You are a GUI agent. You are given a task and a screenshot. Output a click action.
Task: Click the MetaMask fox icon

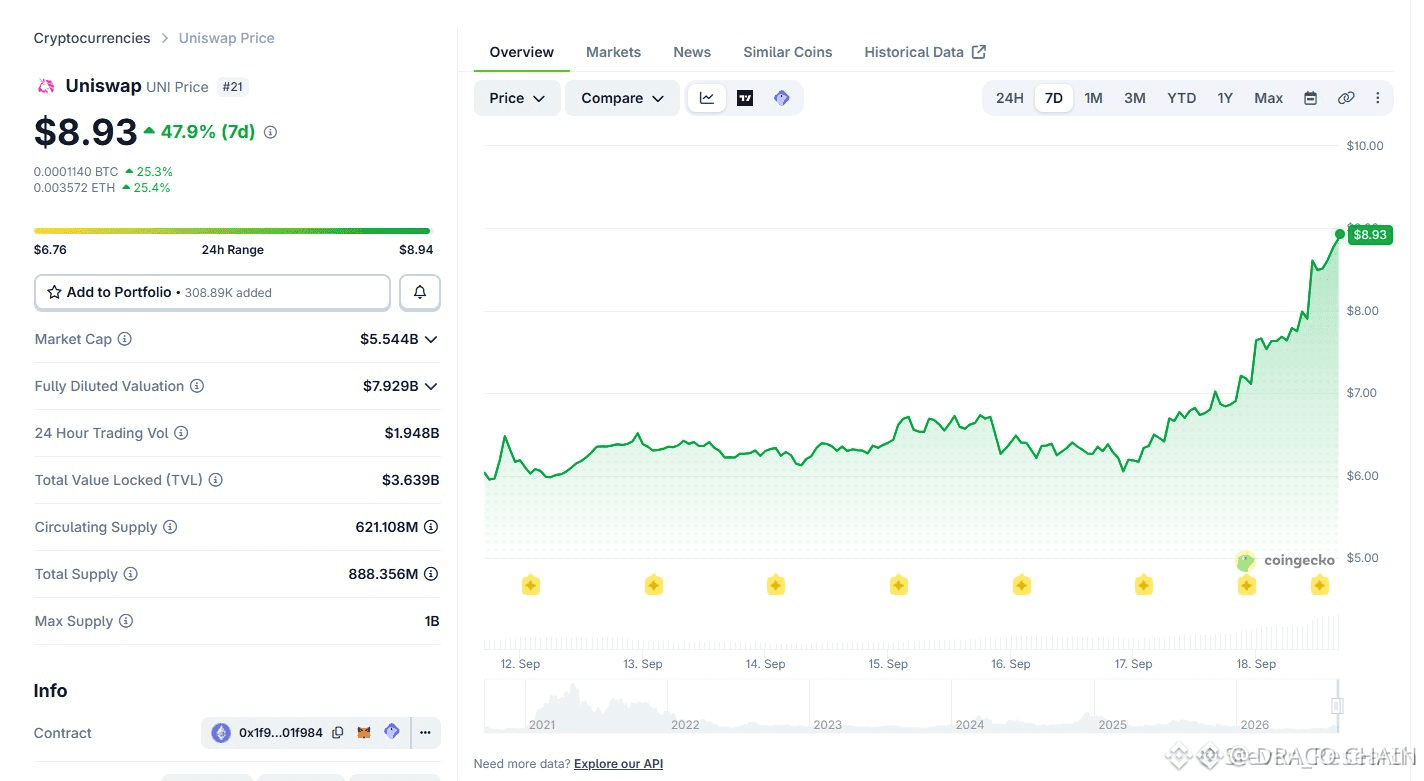[365, 733]
